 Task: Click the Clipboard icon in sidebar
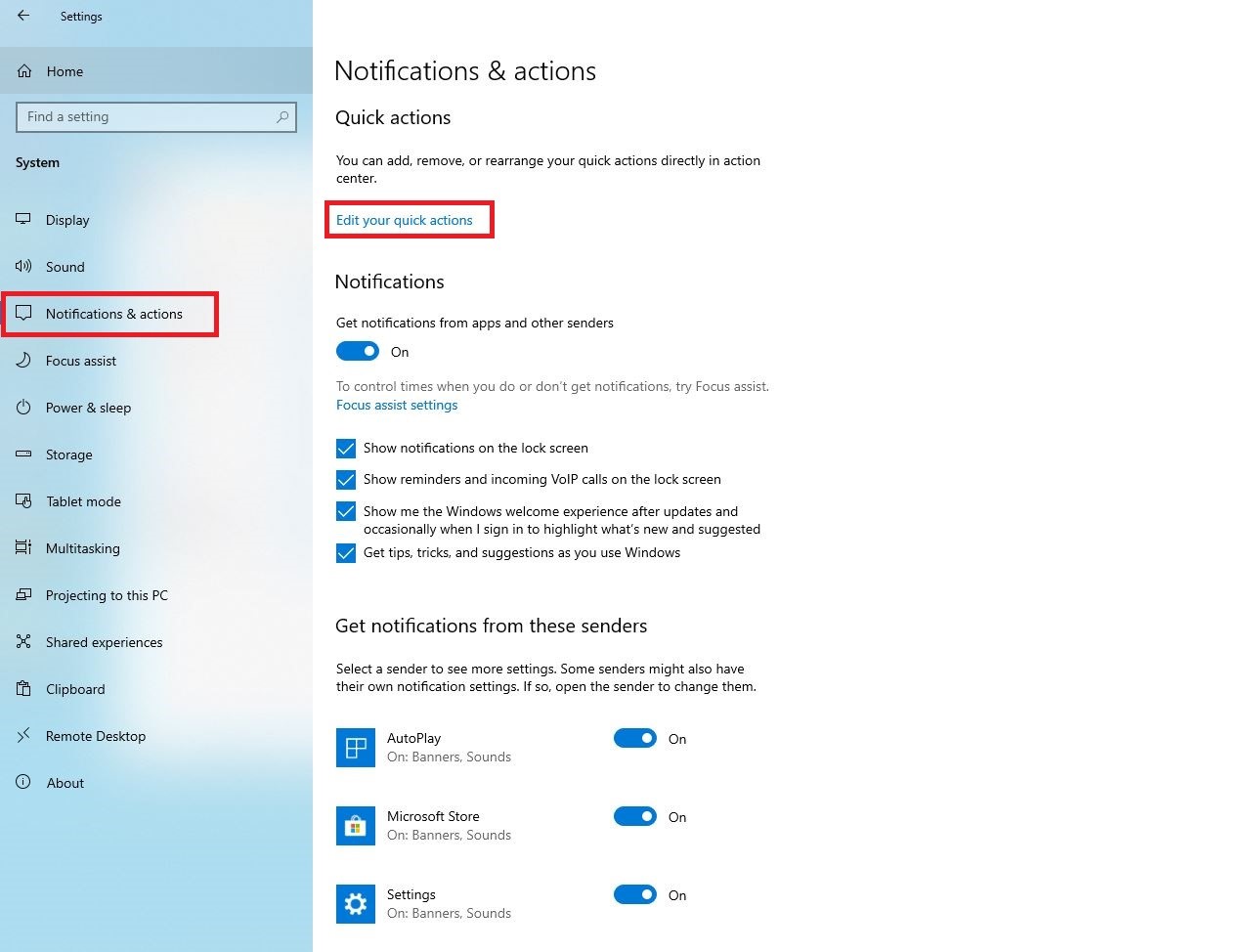[x=23, y=689]
